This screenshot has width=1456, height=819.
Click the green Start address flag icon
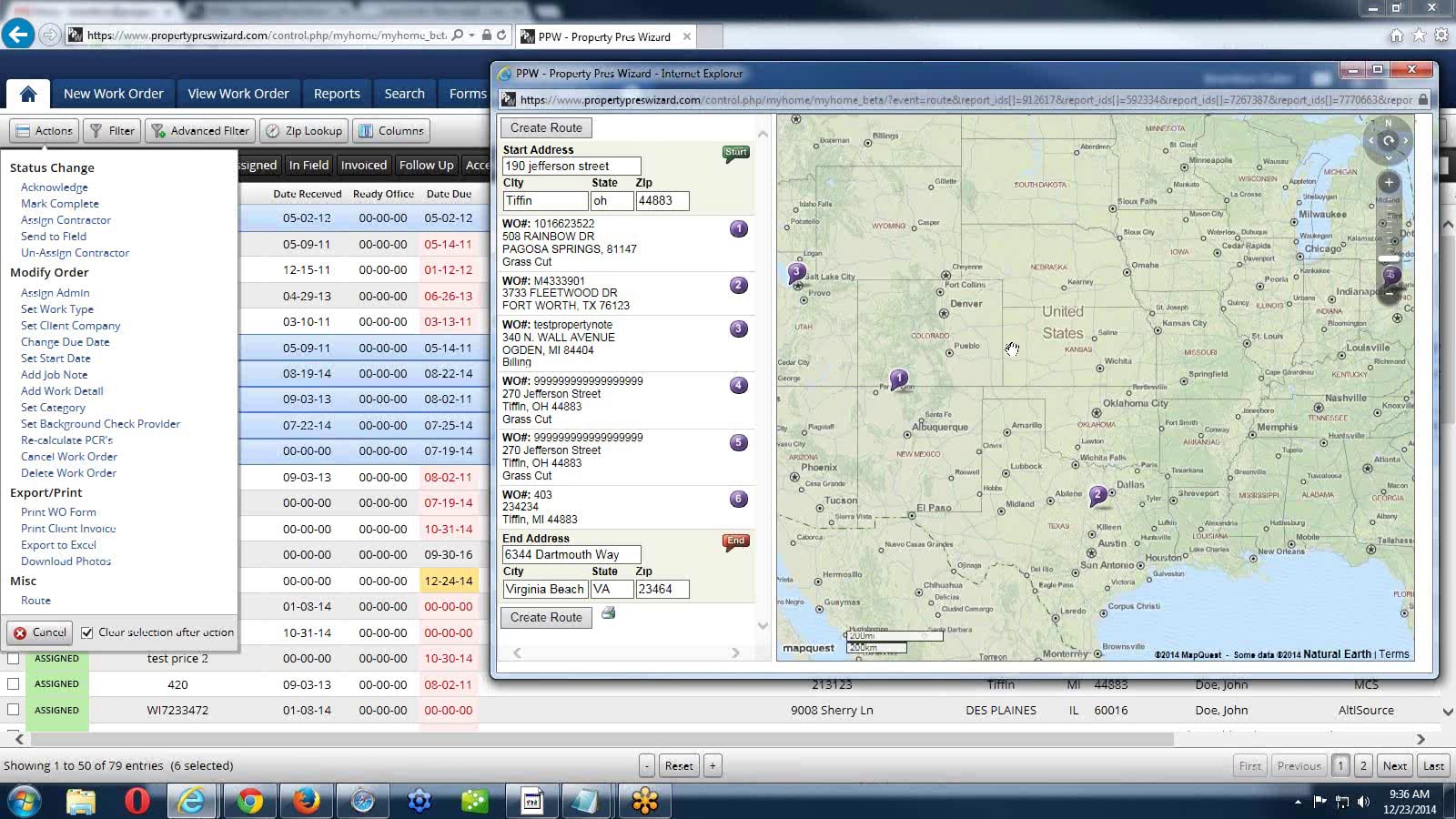735,153
